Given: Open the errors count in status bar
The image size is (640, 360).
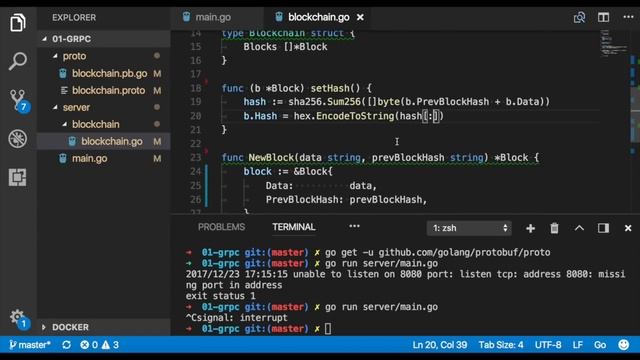Looking at the screenshot, I should (x=89, y=345).
